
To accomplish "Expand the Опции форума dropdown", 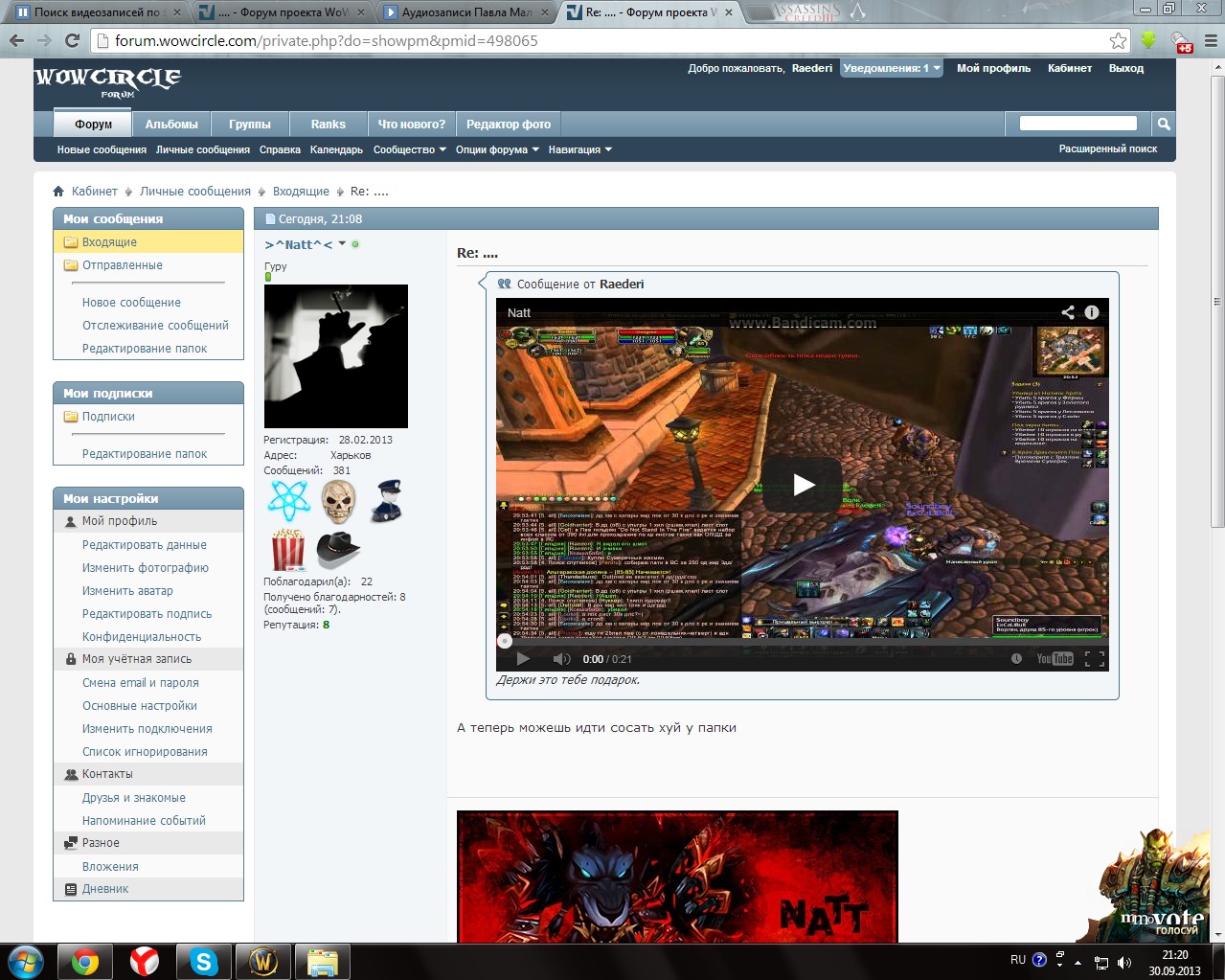I will (497, 149).
